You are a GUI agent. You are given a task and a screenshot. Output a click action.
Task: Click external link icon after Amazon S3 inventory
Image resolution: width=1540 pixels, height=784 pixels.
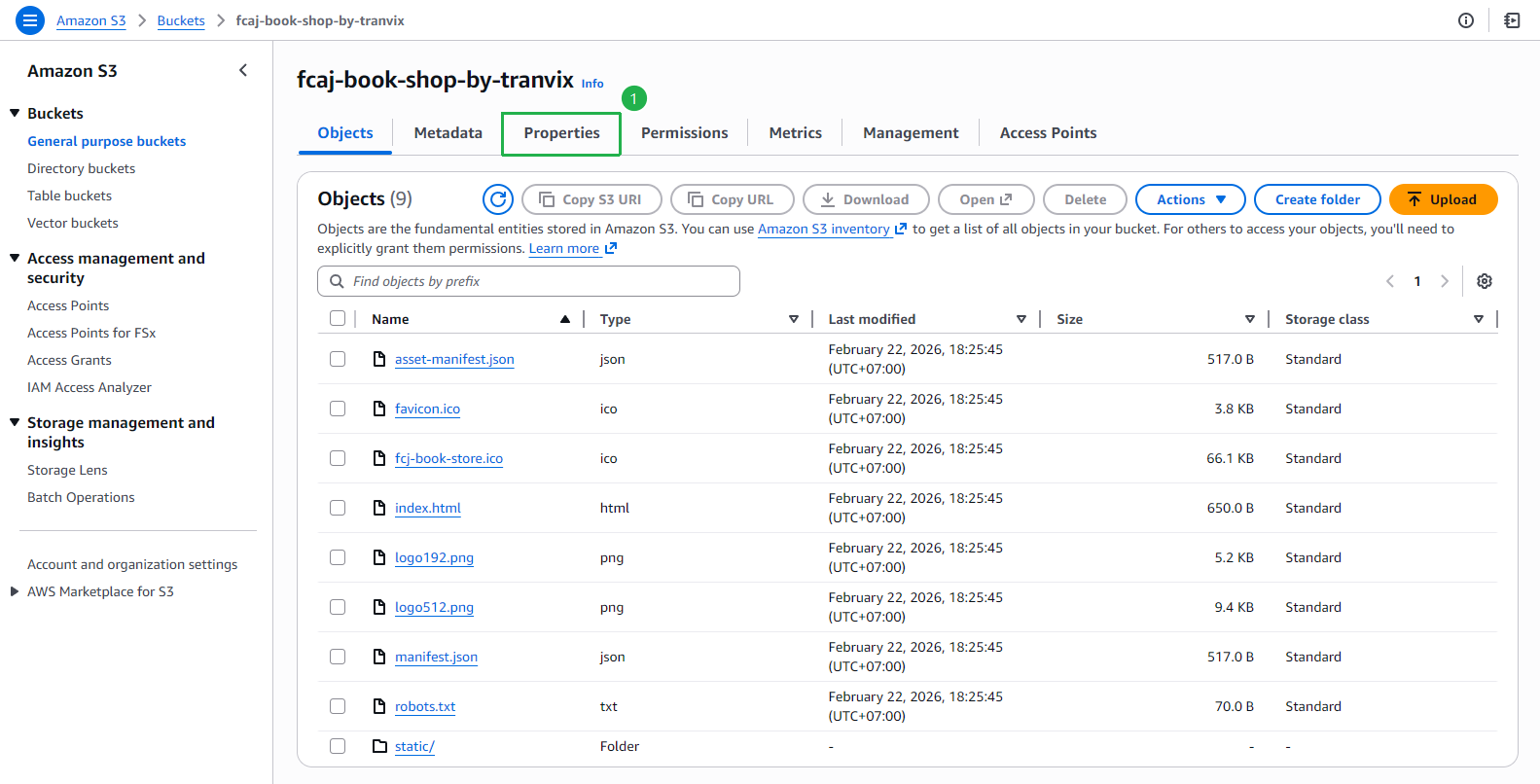(901, 229)
